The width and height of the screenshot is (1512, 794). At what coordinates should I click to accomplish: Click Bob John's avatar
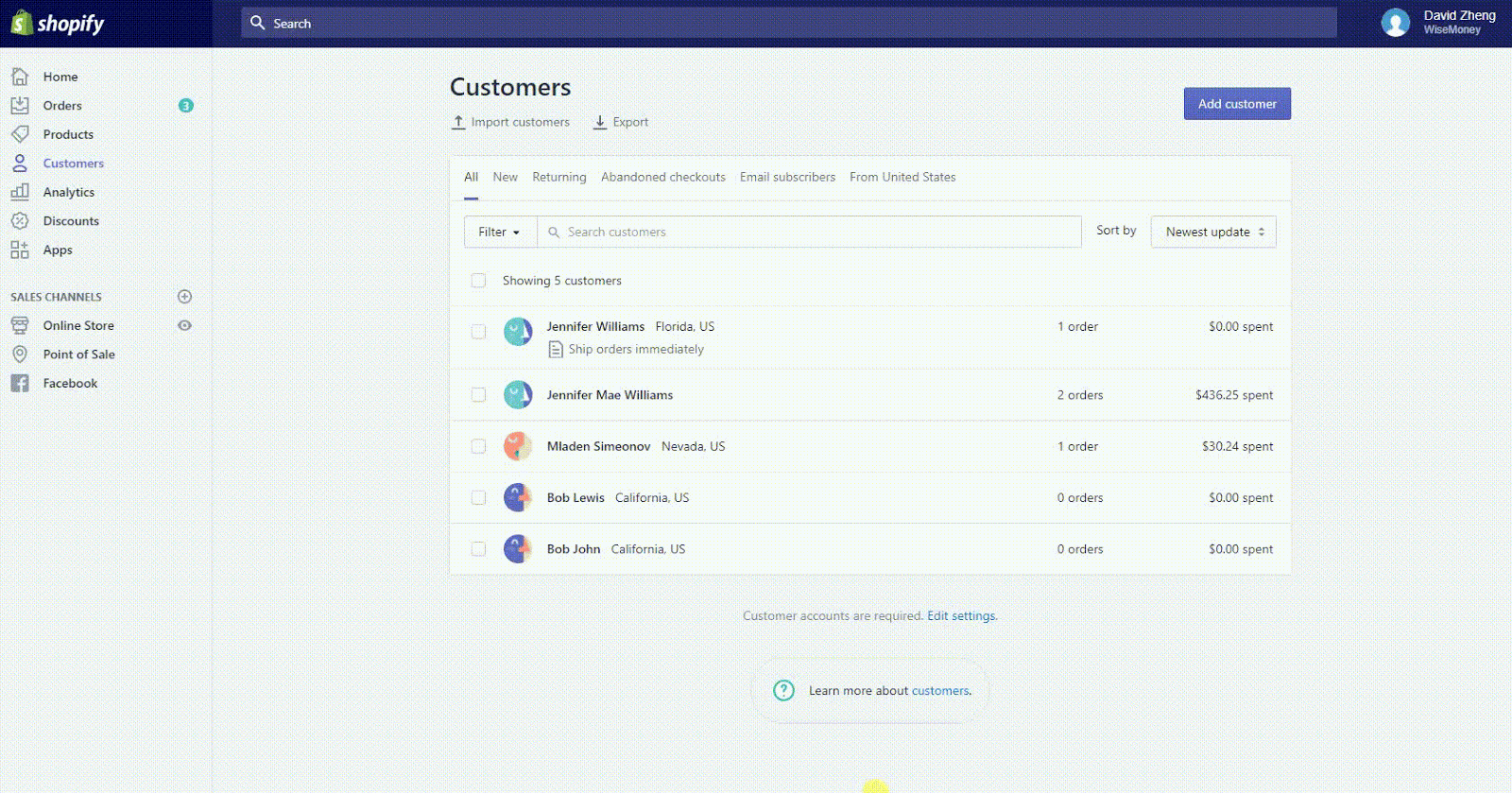pyautogui.click(x=518, y=549)
